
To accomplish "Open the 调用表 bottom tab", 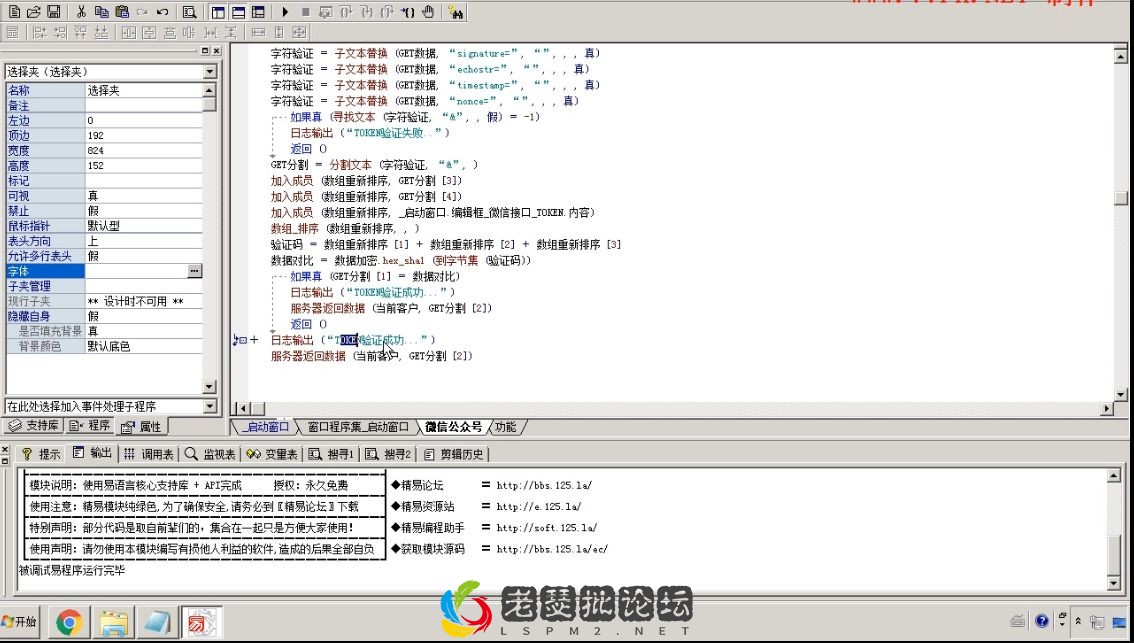I will coord(148,454).
